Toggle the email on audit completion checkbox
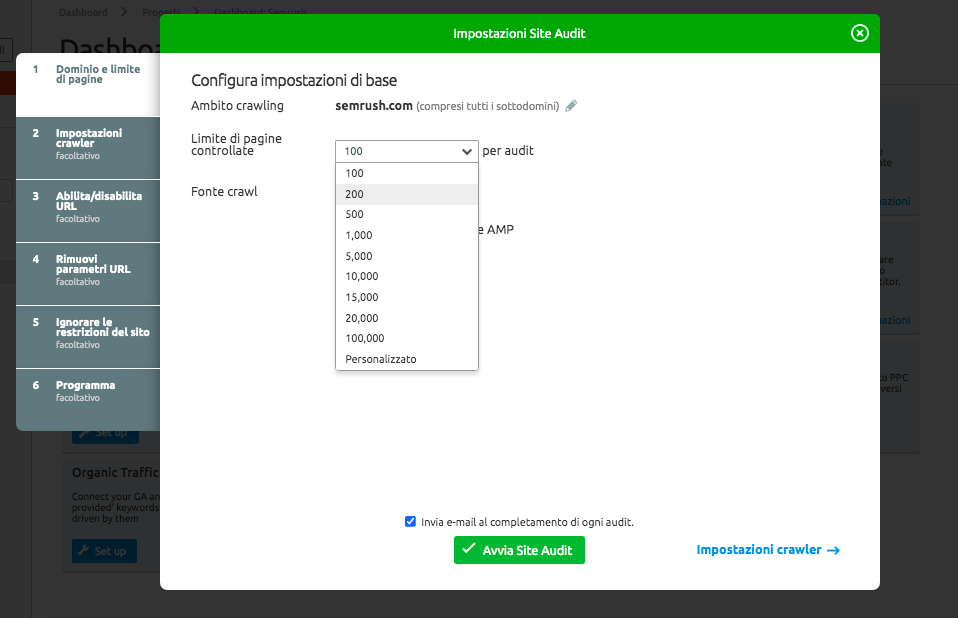 410,522
